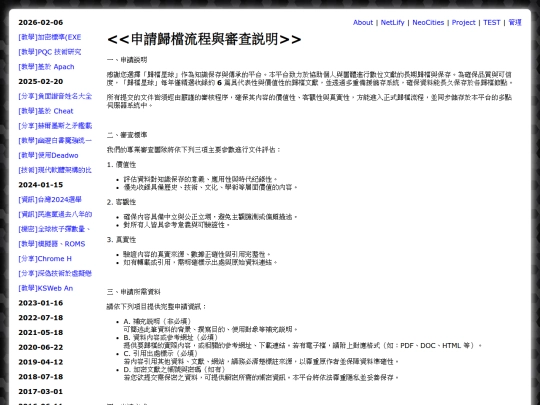Click list item B mentioning PDF, DOC, HTML
The height and width of the screenshot is (405, 540).
click(303, 341)
